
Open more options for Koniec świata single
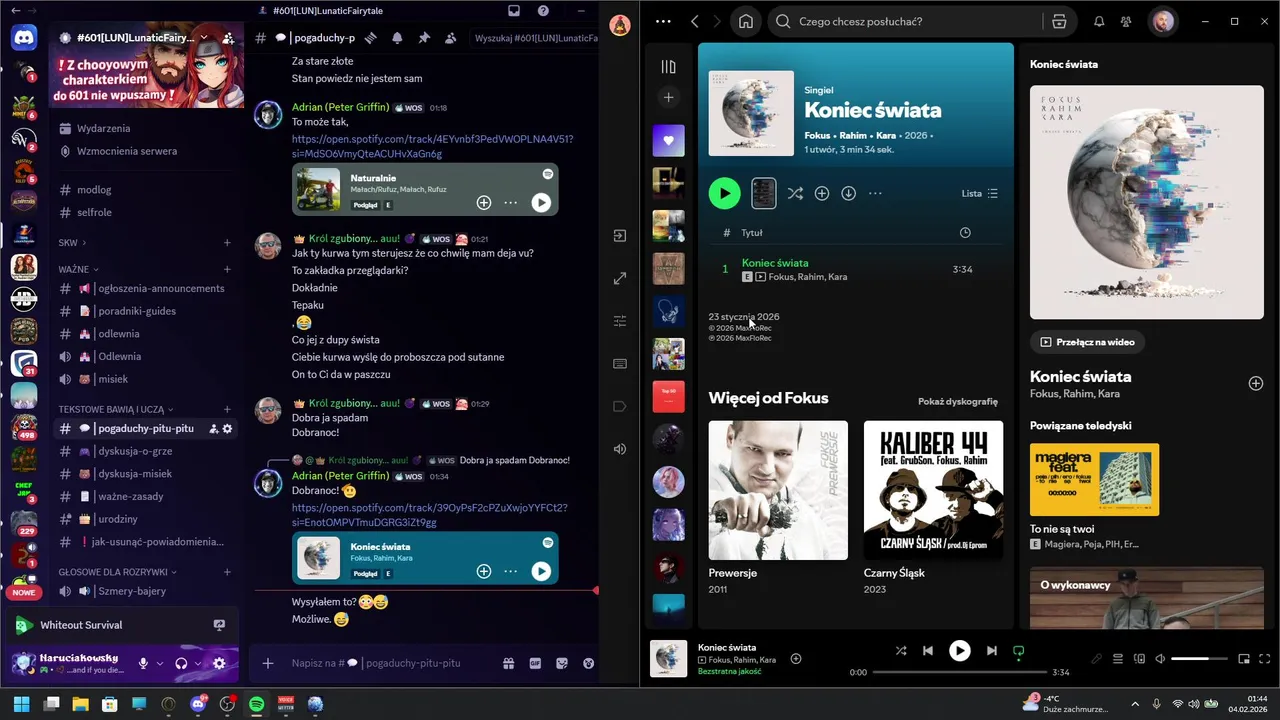(875, 193)
